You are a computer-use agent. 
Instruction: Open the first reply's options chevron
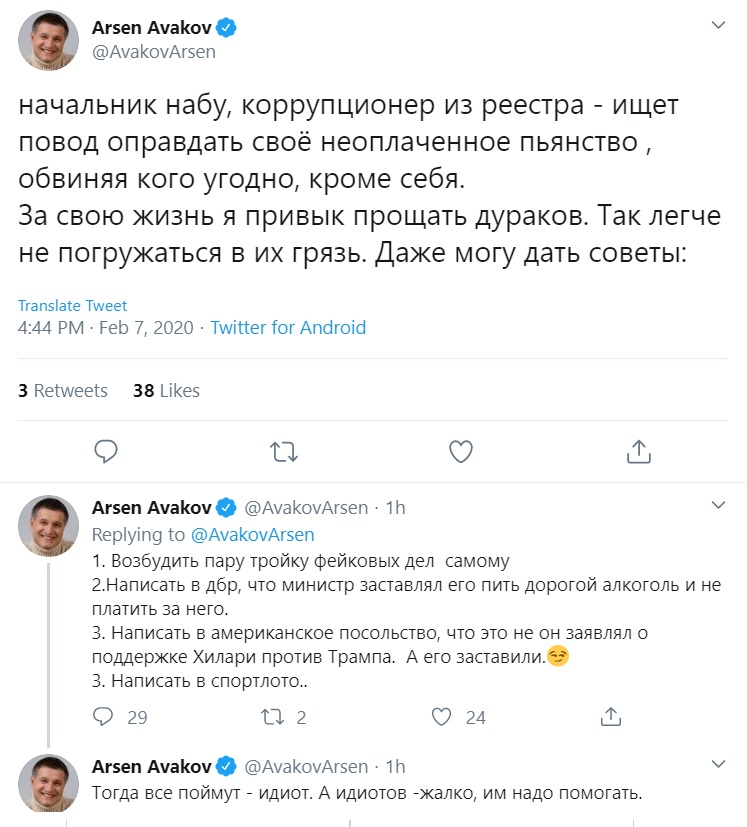[x=718, y=506]
